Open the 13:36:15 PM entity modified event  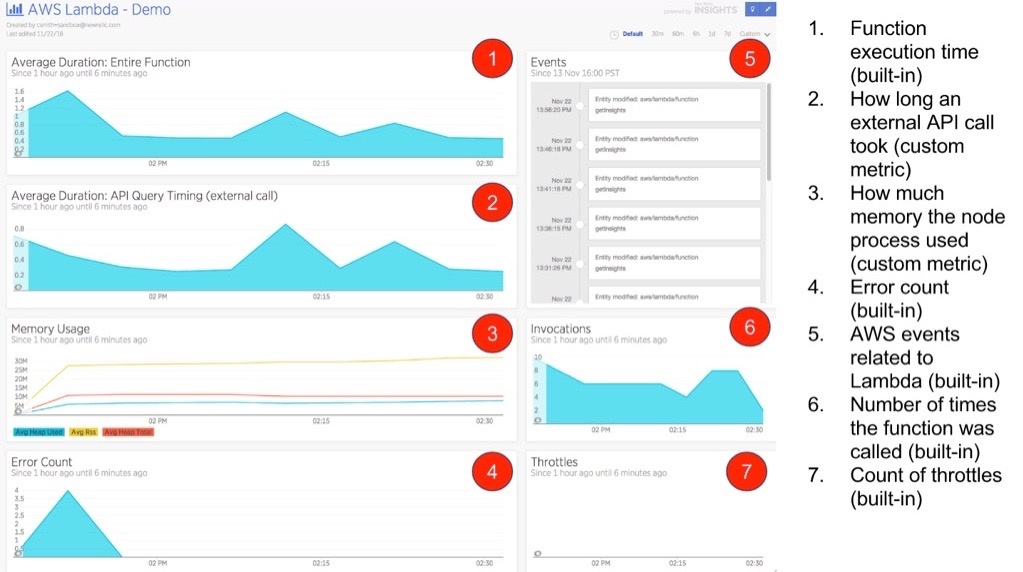(x=675, y=224)
